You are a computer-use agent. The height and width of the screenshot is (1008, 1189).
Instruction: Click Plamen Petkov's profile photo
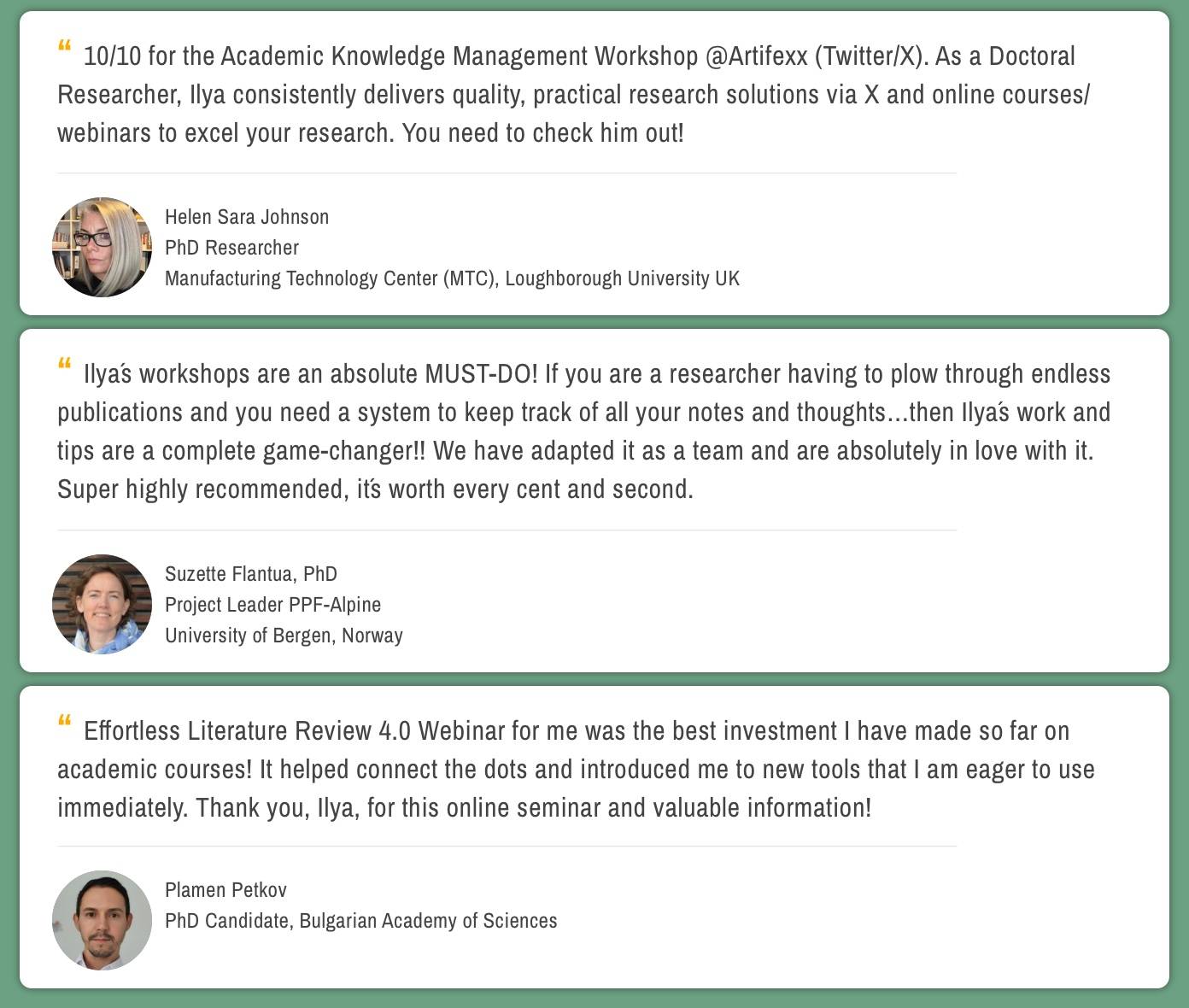coord(102,921)
